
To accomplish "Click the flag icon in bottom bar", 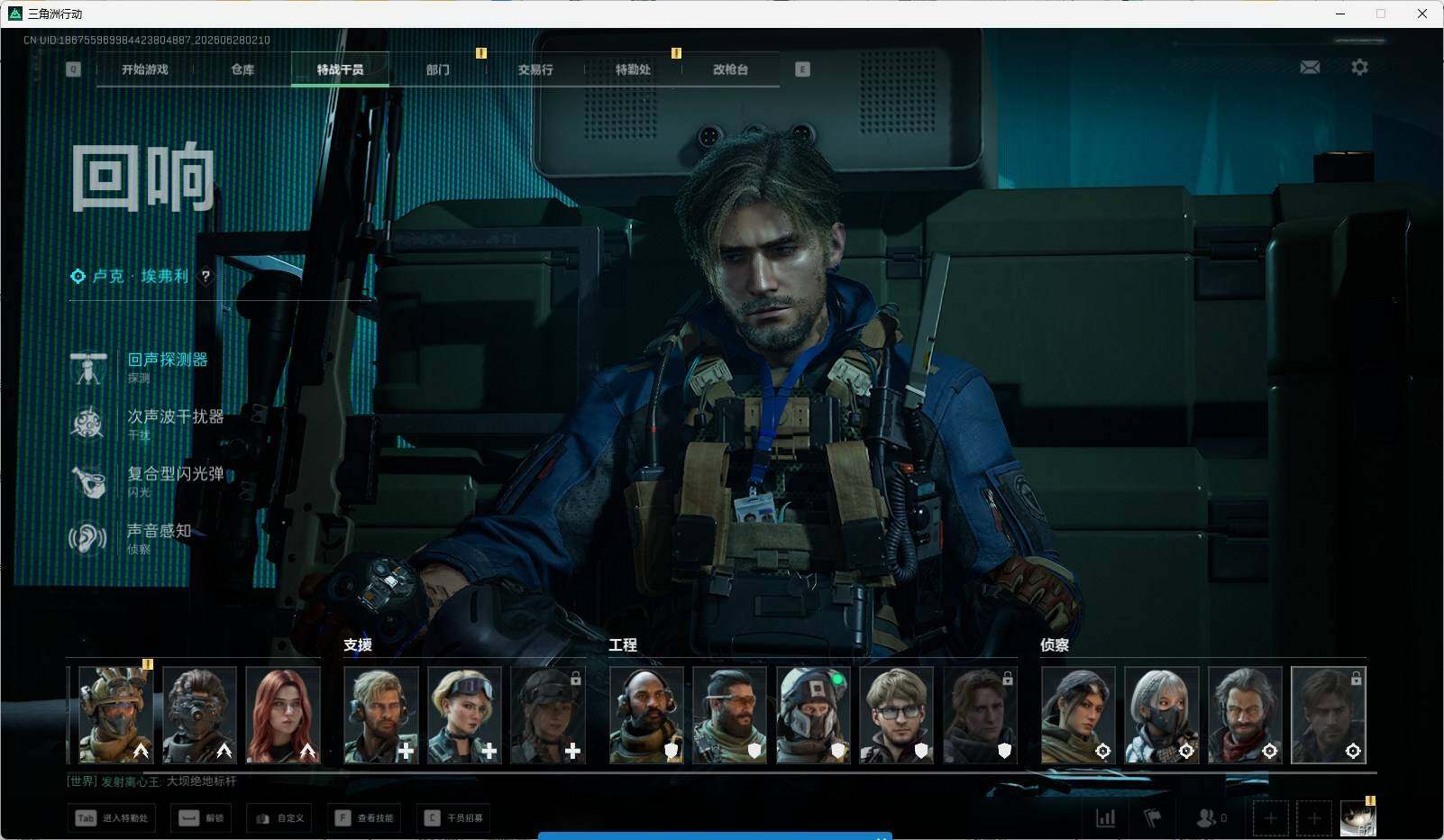I will (1152, 817).
